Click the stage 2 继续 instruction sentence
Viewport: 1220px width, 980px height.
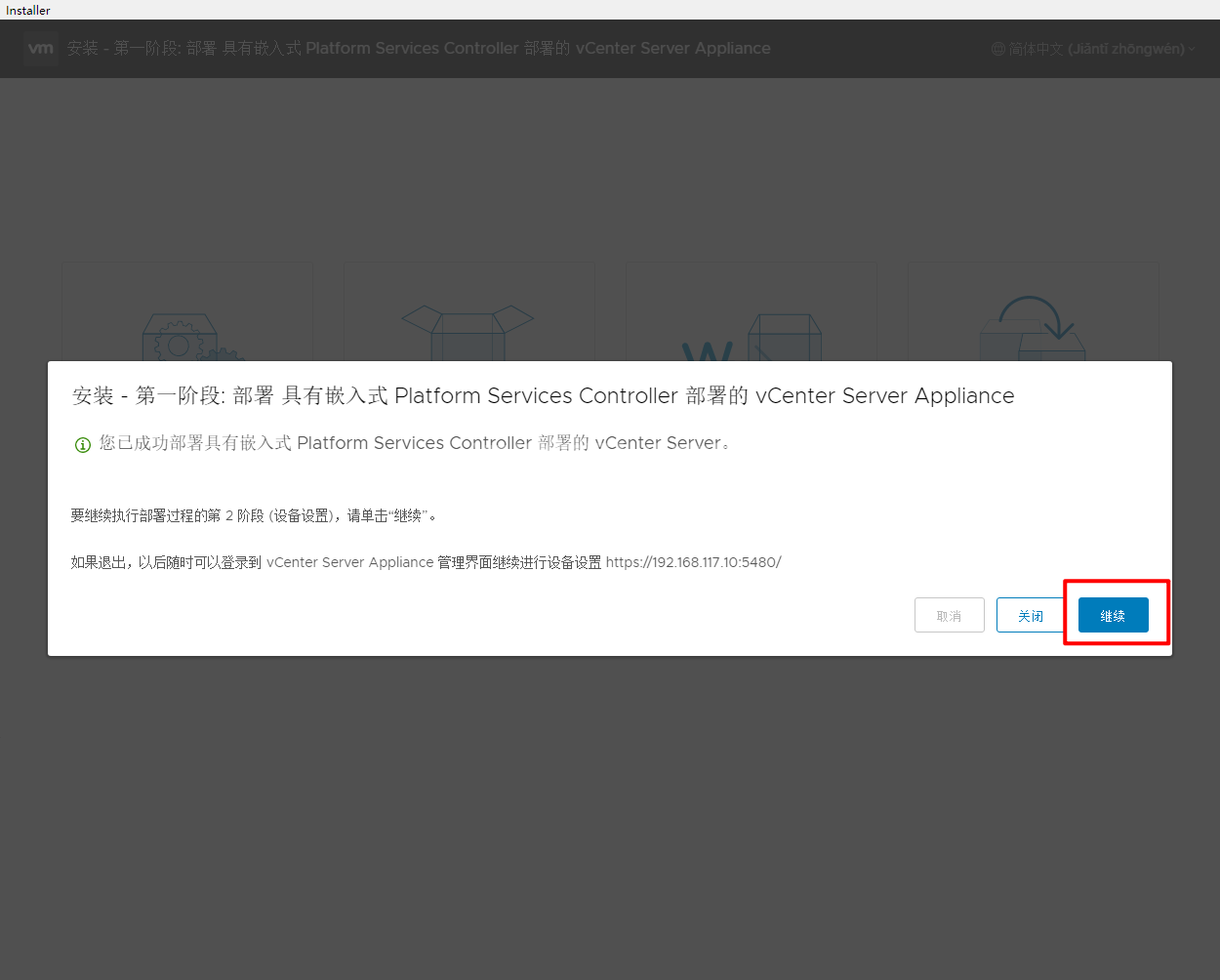pos(254,515)
